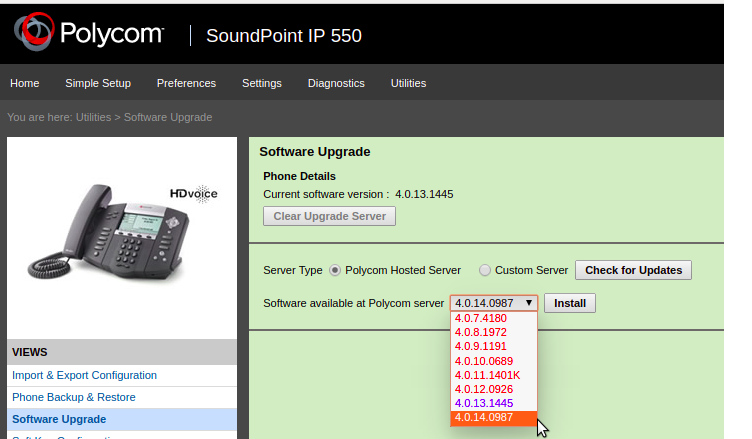752x439 pixels.
Task: Choose version 4.0.7.4180 from the list
Action: coord(494,318)
